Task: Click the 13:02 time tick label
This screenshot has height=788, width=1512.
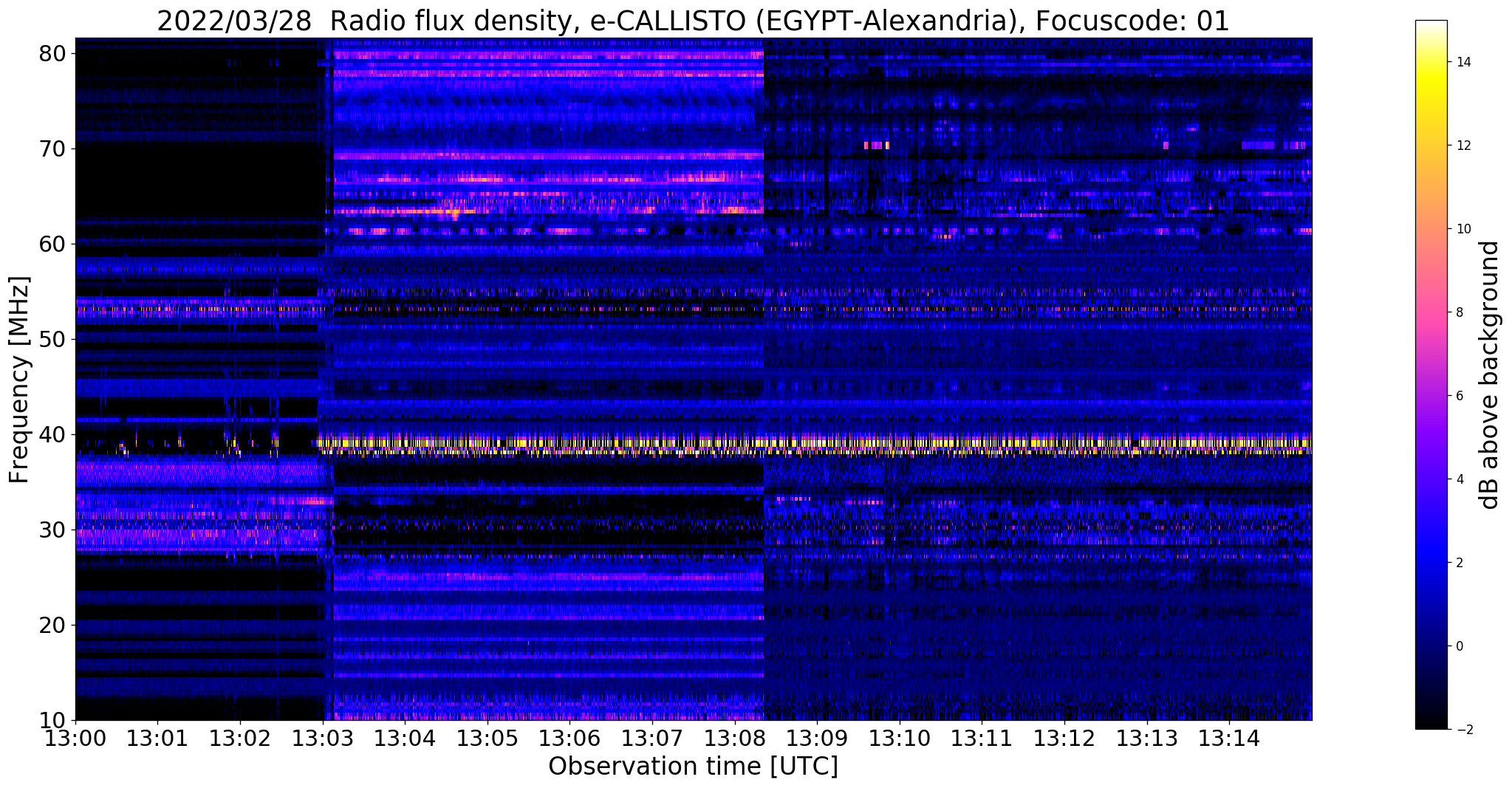Action: (240, 738)
